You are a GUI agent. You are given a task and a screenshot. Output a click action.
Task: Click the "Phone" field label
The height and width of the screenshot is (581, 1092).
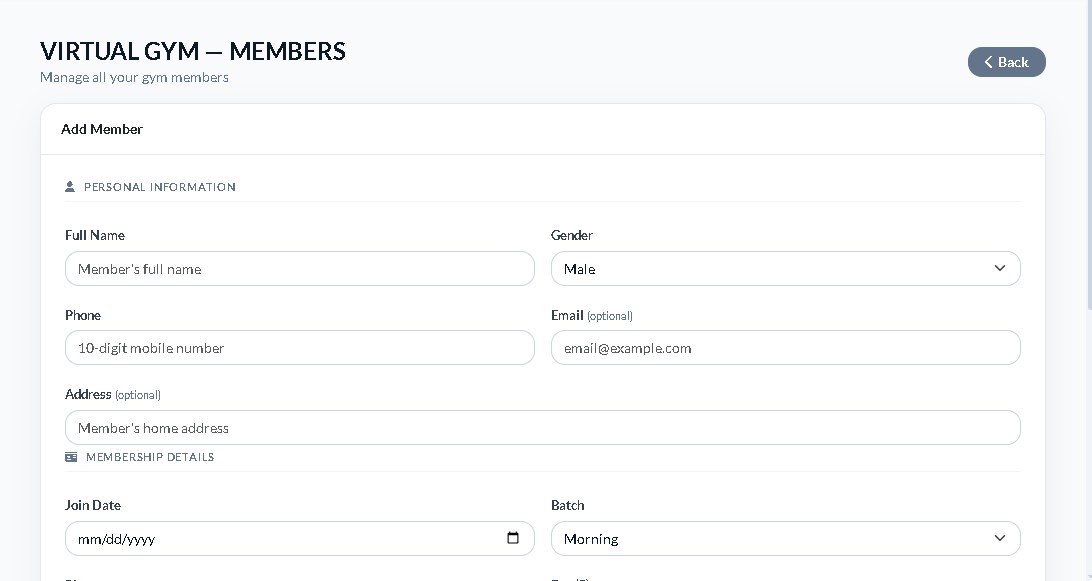pos(83,315)
